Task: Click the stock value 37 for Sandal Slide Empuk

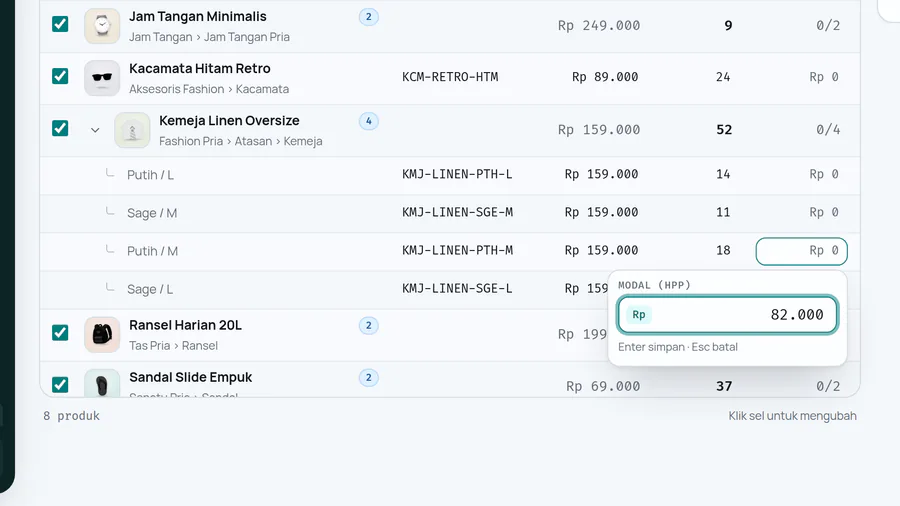Action: click(x=724, y=386)
